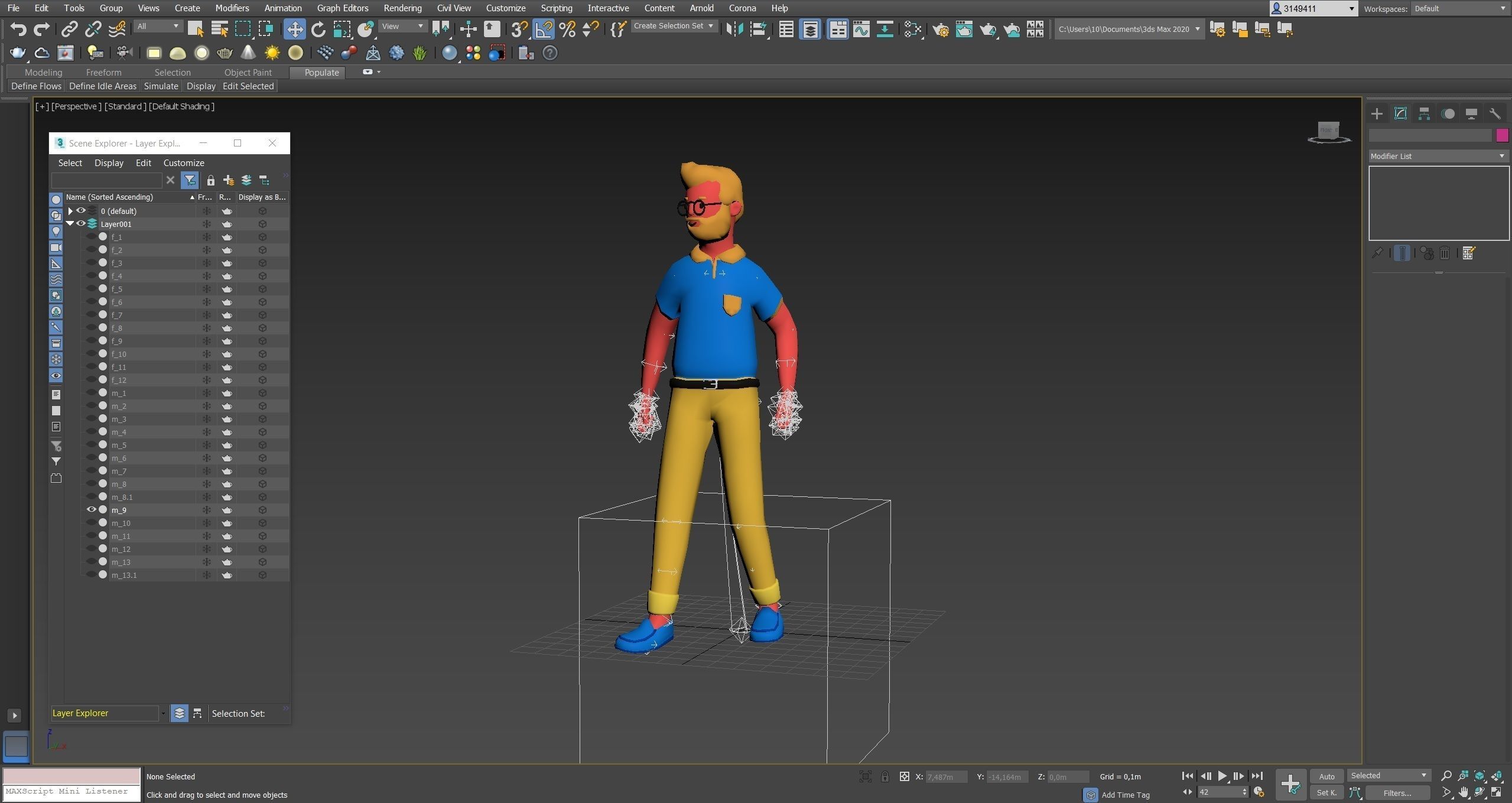Open the Selected key filter dropdown
This screenshot has height=803, width=1512.
1388,776
